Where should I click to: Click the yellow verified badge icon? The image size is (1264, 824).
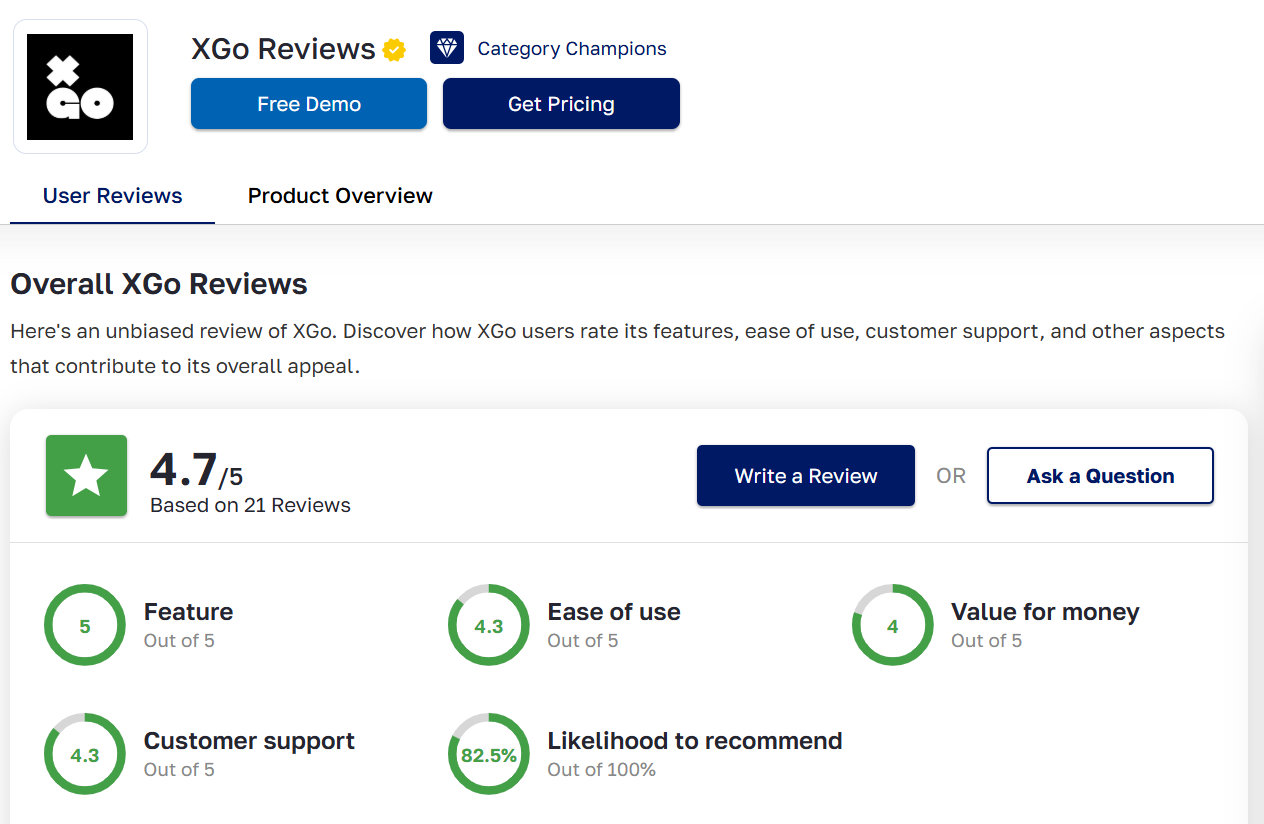(x=394, y=49)
